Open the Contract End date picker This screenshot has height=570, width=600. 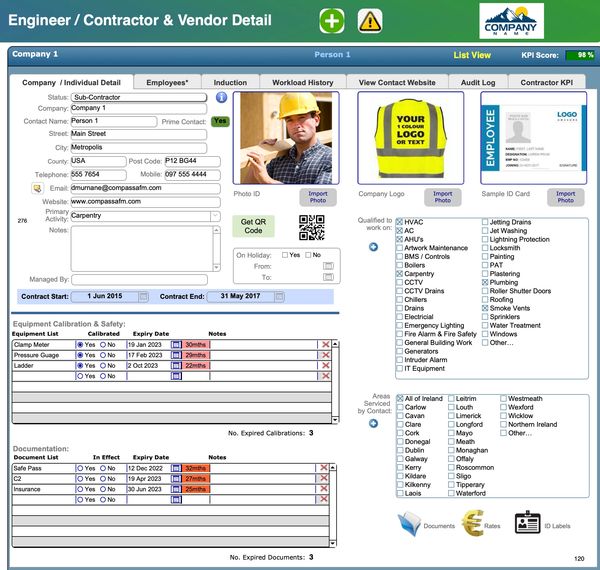tap(281, 296)
